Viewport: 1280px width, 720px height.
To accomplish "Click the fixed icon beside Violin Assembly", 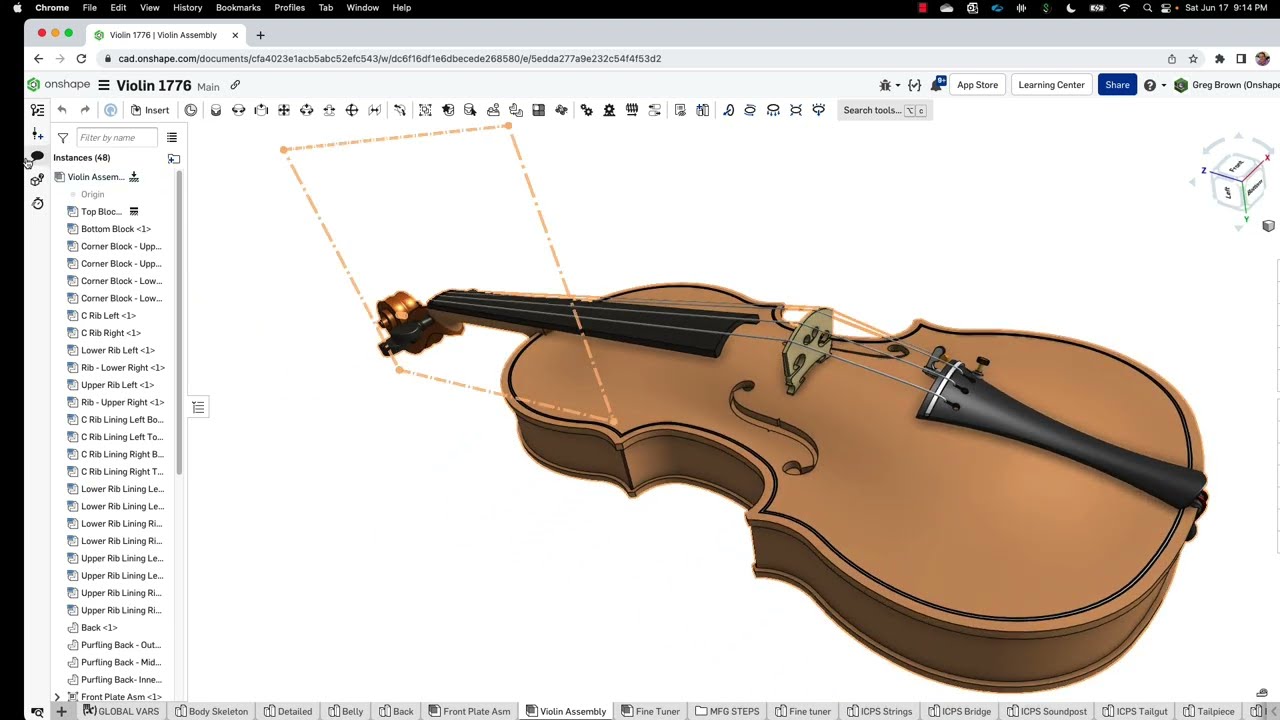I will (x=134, y=177).
